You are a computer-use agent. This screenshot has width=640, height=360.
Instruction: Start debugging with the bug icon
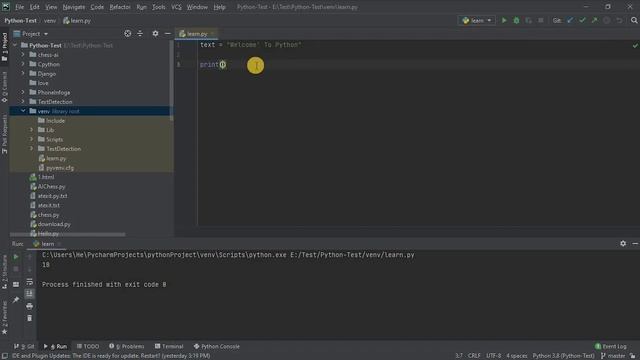(x=516, y=20)
